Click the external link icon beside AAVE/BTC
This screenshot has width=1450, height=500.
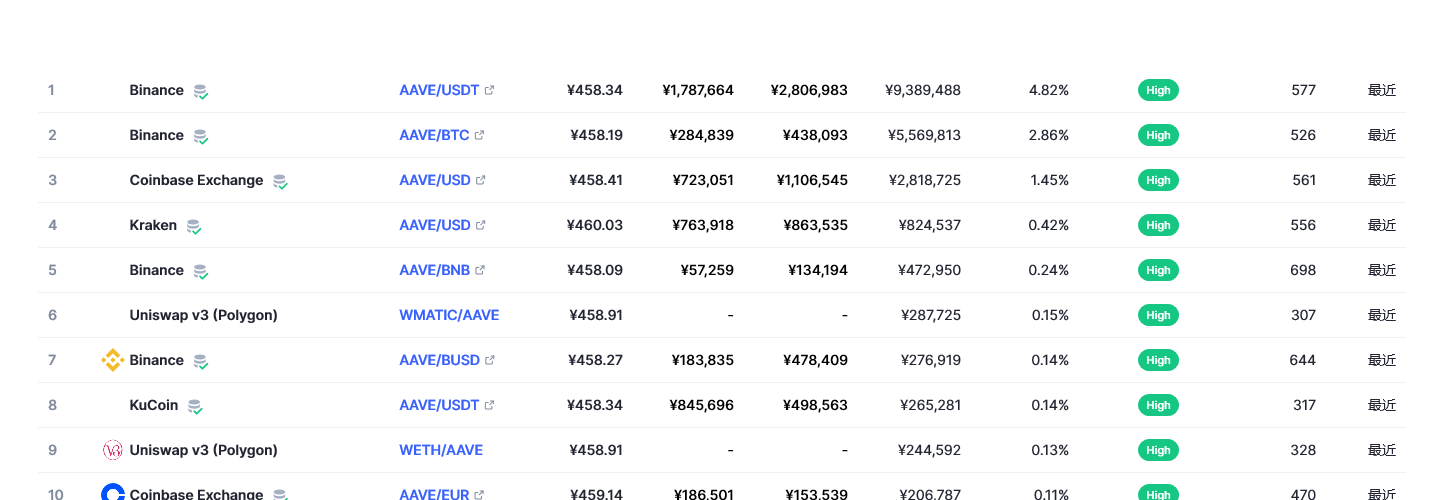[480, 135]
